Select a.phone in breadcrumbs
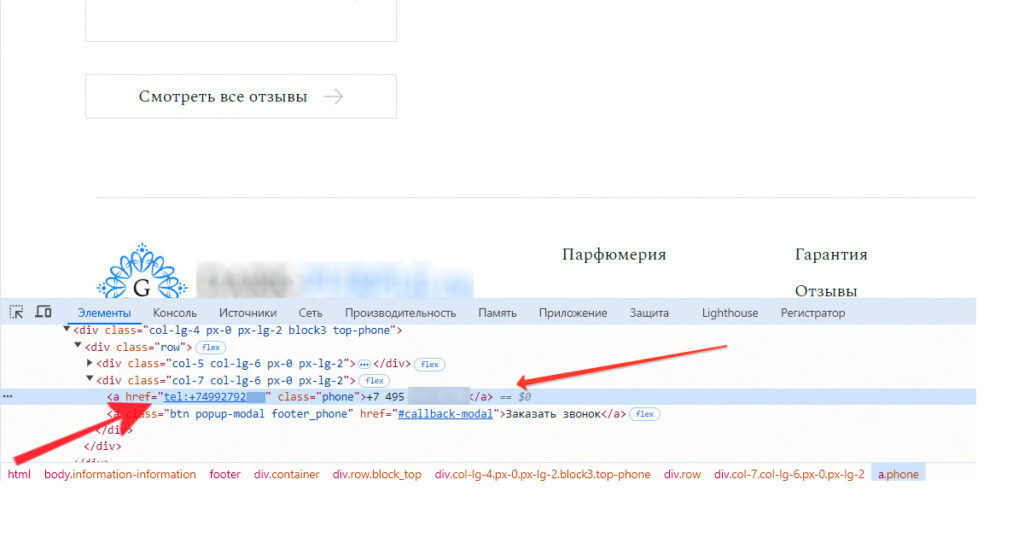The height and width of the screenshot is (538, 1024). pyautogui.click(x=898, y=474)
